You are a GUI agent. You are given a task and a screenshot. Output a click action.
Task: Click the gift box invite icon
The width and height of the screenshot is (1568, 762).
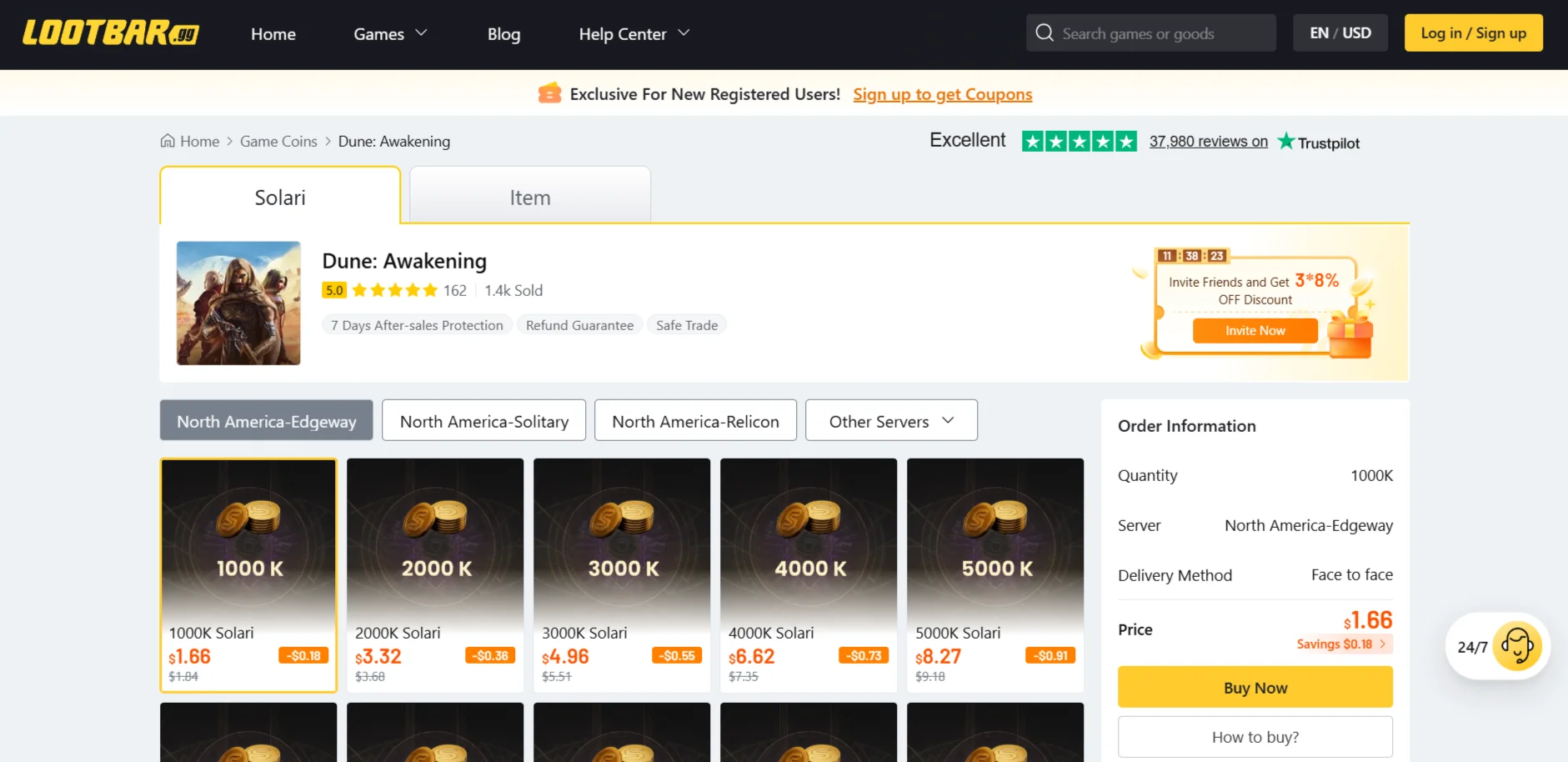point(1349,333)
